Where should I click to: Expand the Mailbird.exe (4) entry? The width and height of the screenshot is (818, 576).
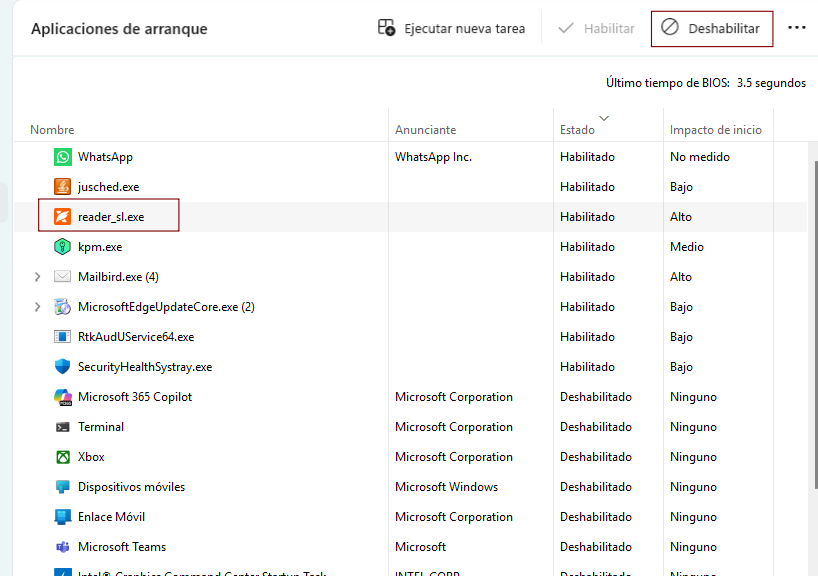[37, 276]
